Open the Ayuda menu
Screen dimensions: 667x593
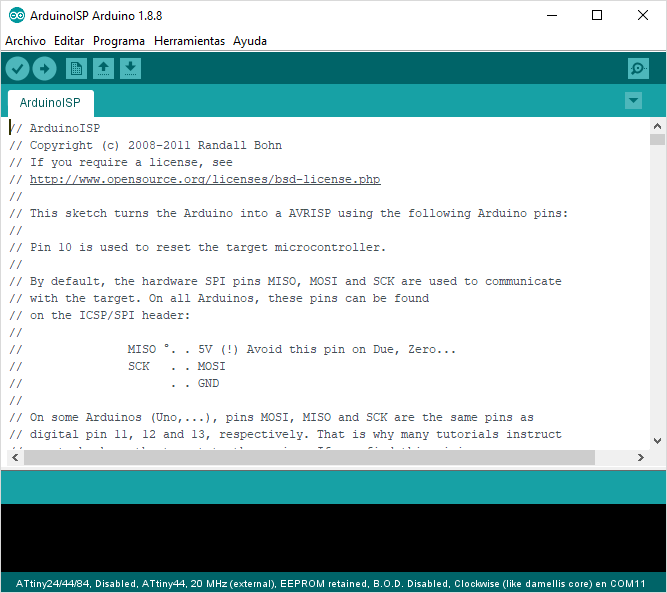click(250, 41)
